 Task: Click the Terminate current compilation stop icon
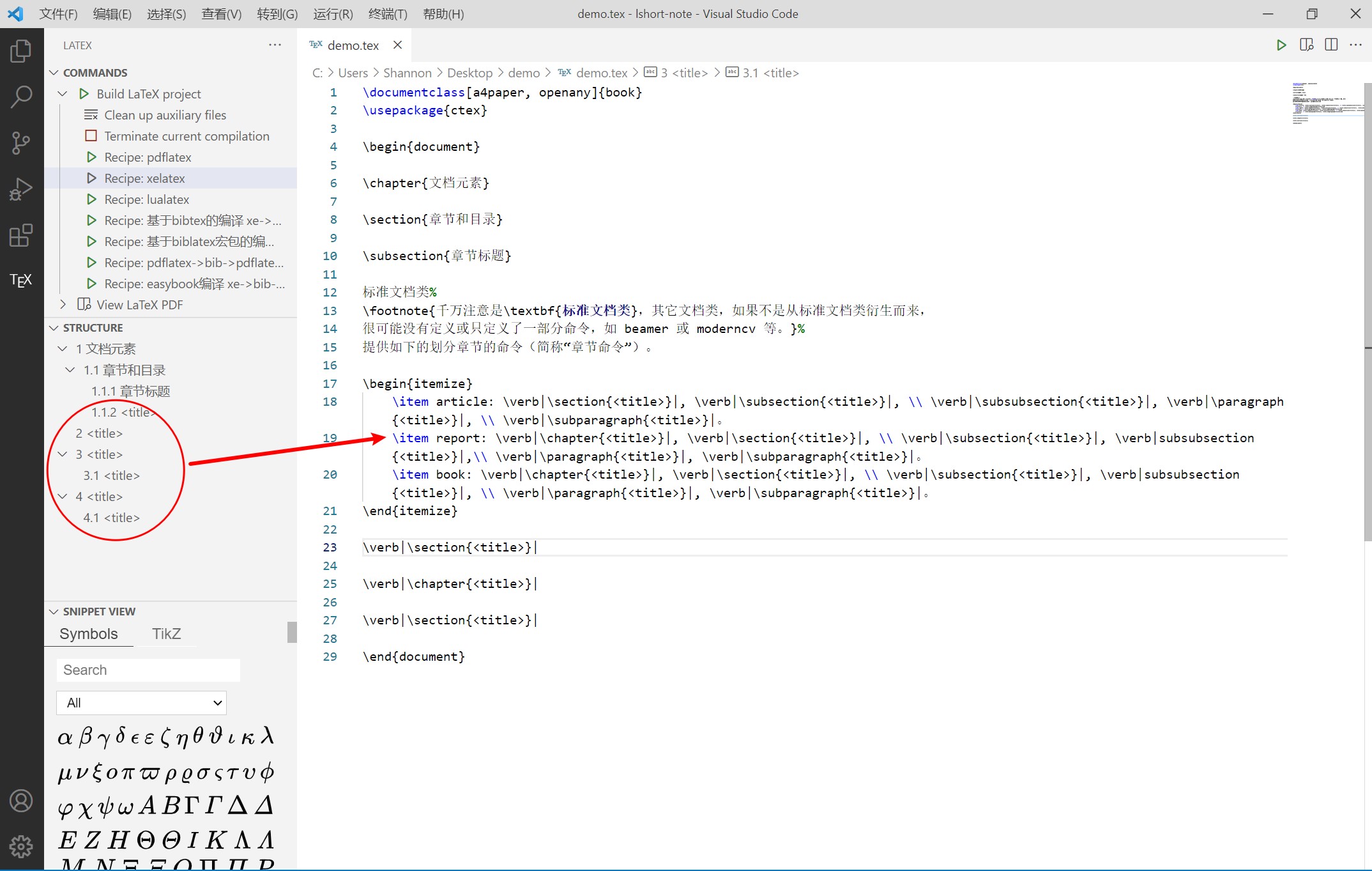(x=91, y=135)
